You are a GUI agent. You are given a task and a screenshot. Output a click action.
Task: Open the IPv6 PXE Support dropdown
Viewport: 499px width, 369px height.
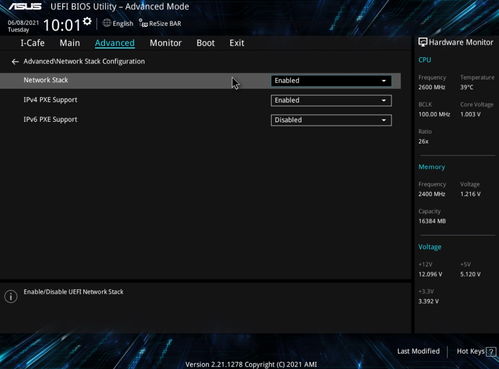331,120
